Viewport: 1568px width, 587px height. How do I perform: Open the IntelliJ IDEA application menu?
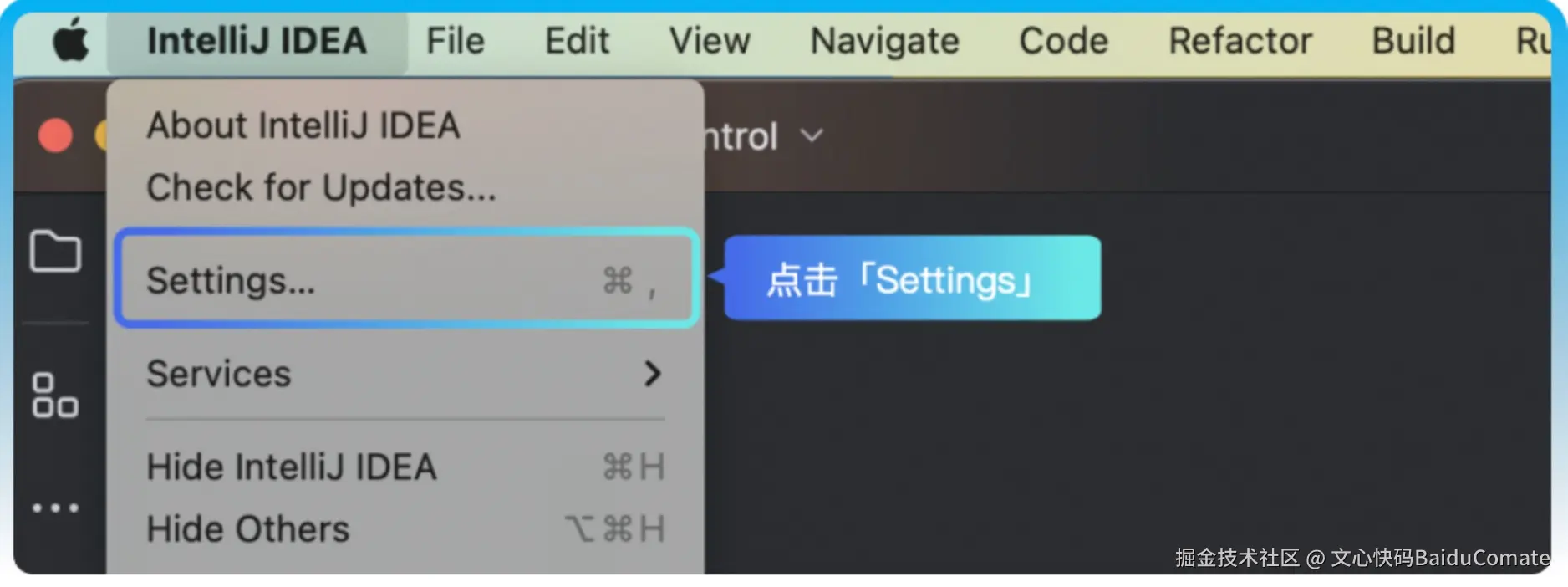point(257,41)
